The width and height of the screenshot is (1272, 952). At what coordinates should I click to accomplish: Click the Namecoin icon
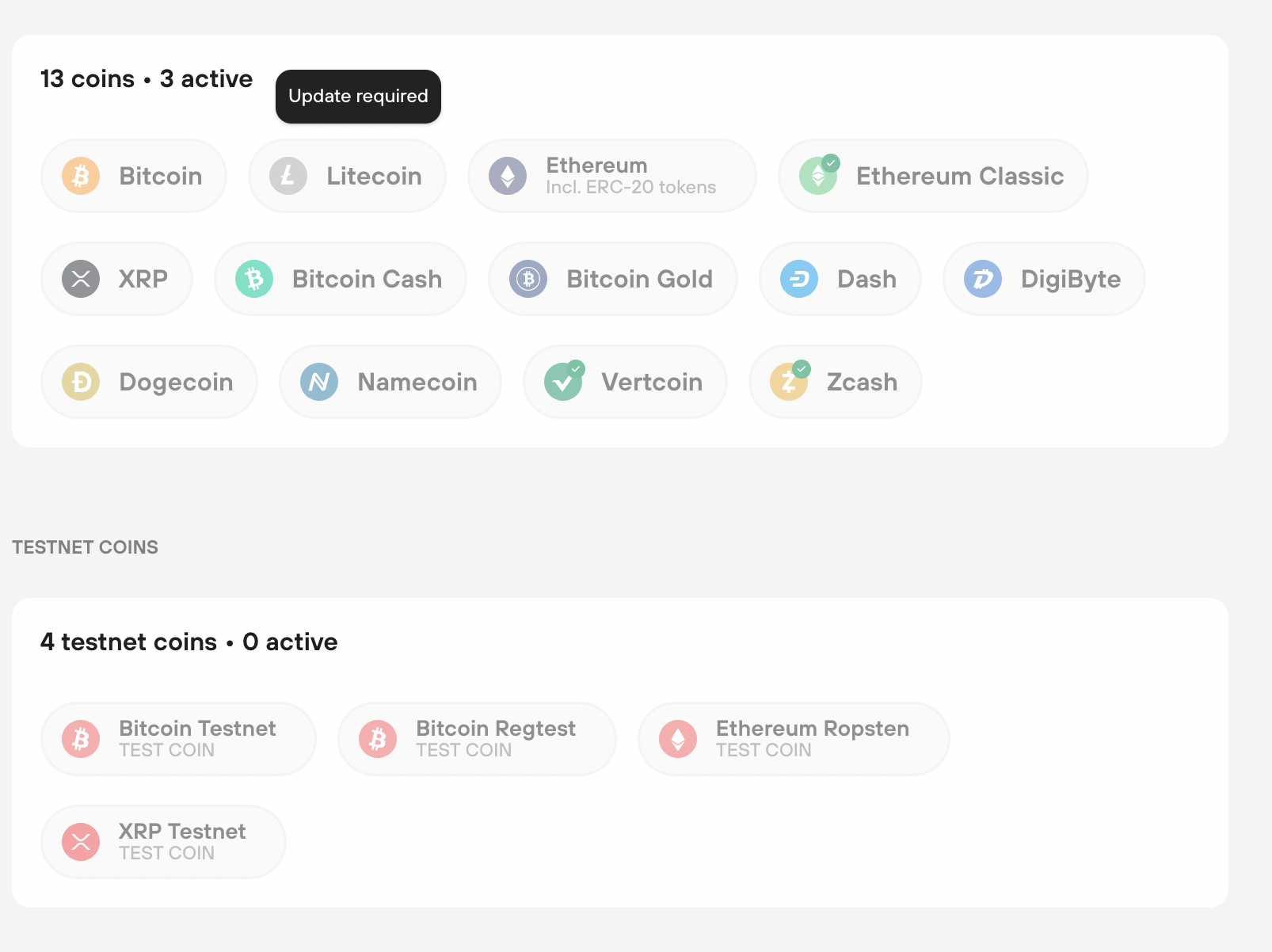pos(317,382)
